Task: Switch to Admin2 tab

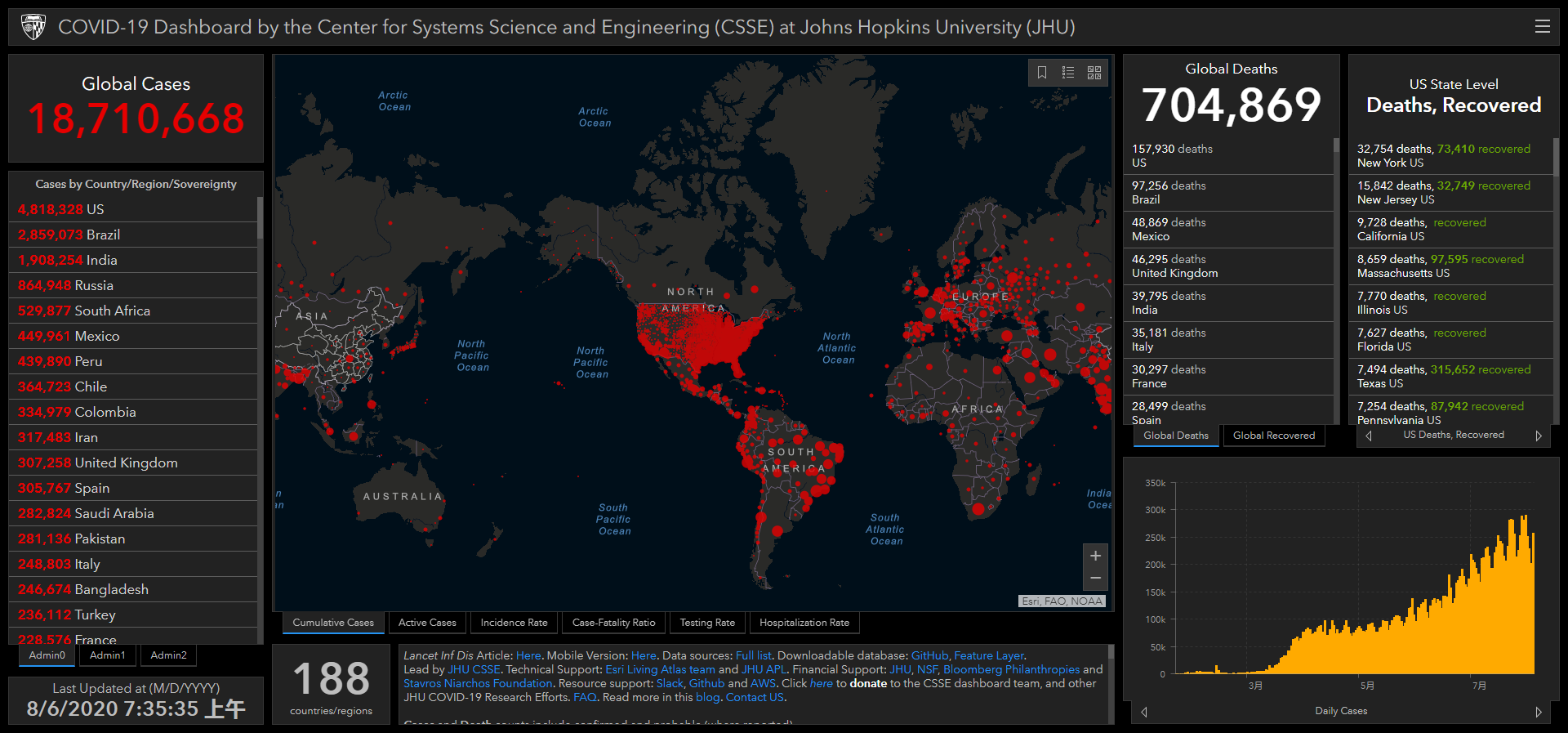Action: (168, 655)
